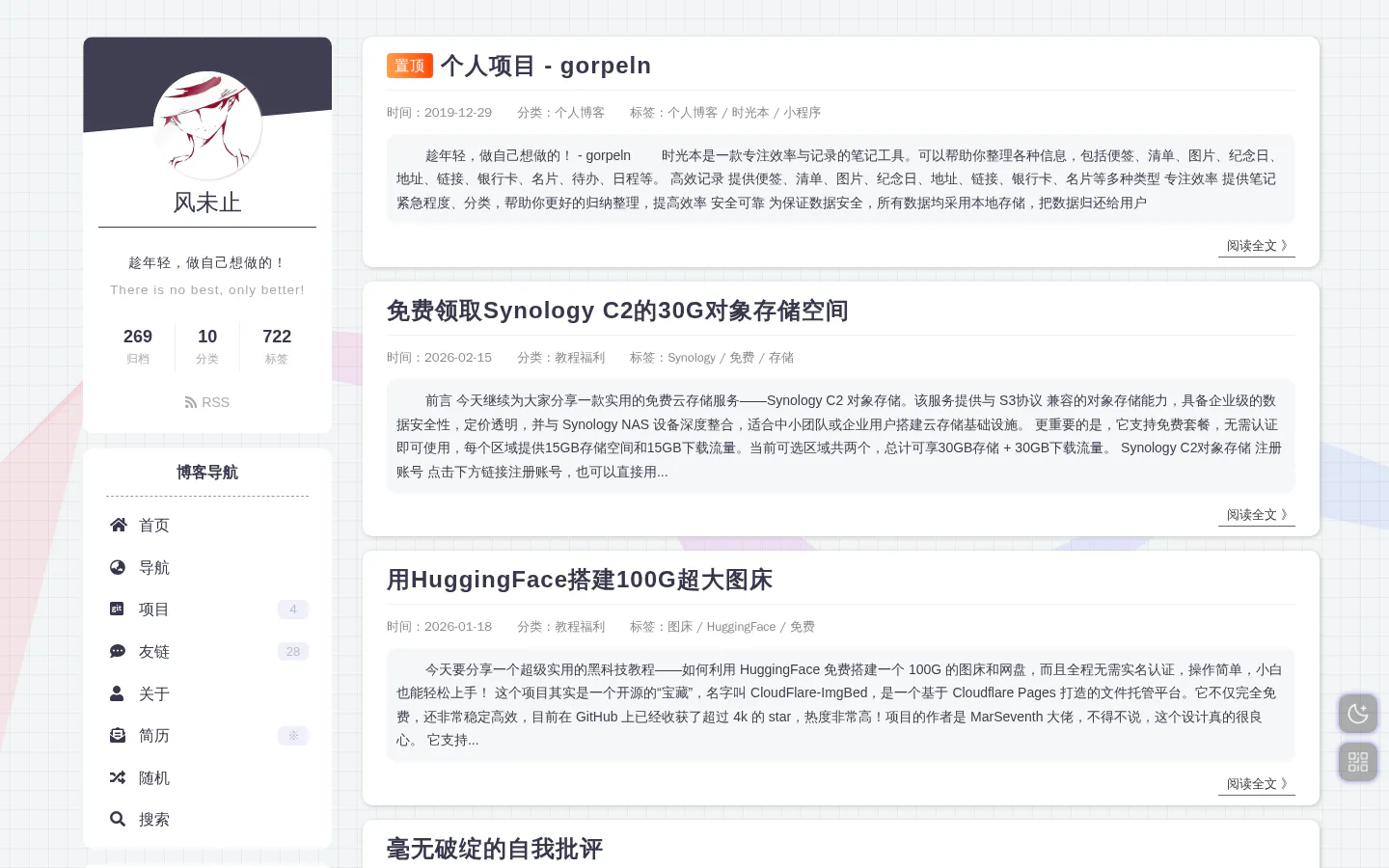Click the 存储 tag
The image size is (1389, 868).
(x=781, y=358)
